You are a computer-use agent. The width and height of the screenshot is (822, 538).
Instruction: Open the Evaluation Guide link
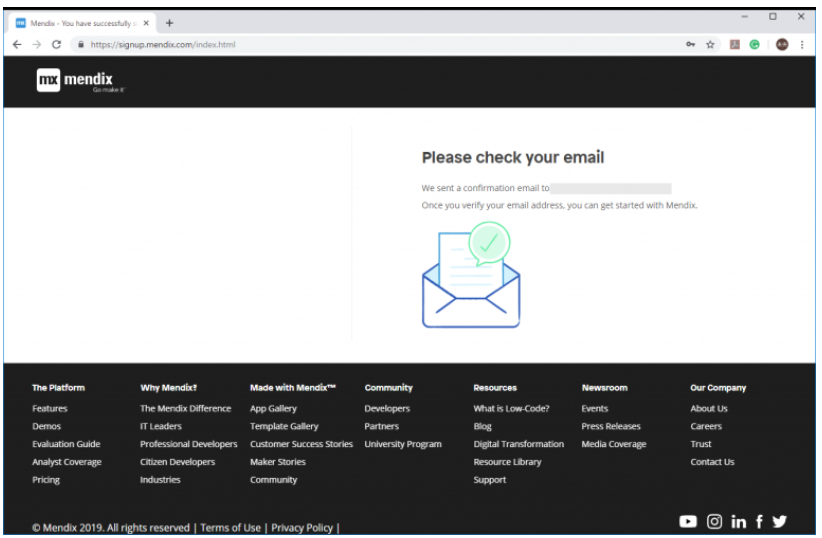coord(66,444)
